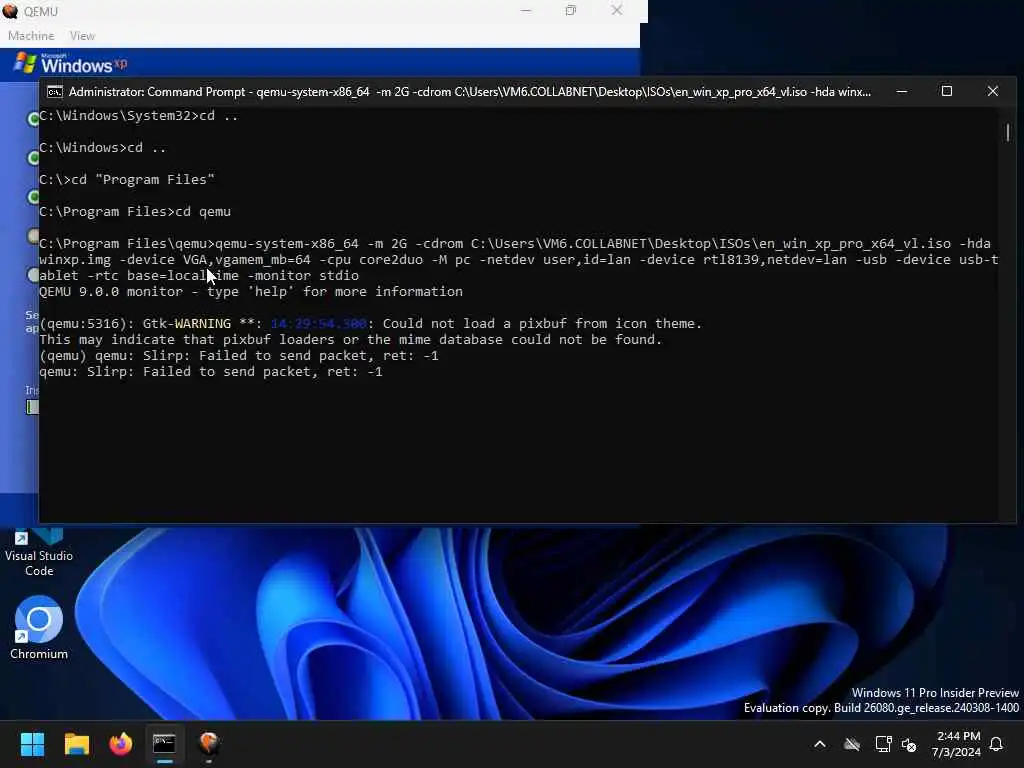Click the QEMU window title text
This screenshot has height=768, width=1024.
pyautogui.click(x=40, y=12)
